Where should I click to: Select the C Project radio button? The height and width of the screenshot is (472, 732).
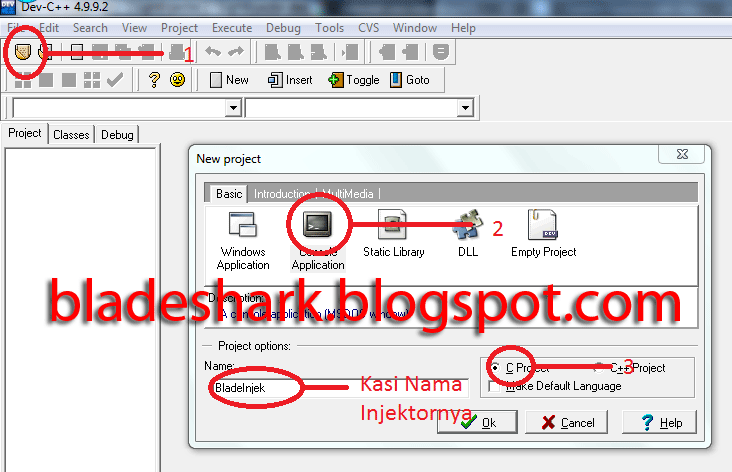pos(494,368)
